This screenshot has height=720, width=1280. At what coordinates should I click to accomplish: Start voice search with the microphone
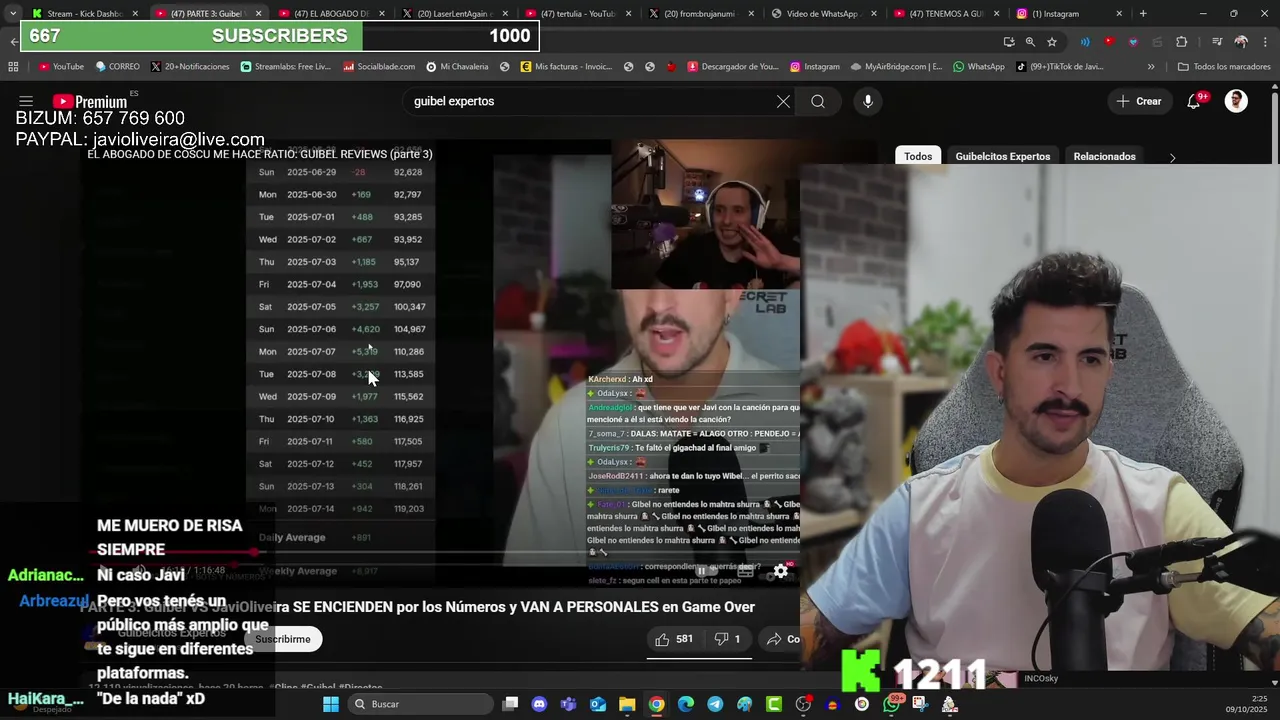pos(867,101)
